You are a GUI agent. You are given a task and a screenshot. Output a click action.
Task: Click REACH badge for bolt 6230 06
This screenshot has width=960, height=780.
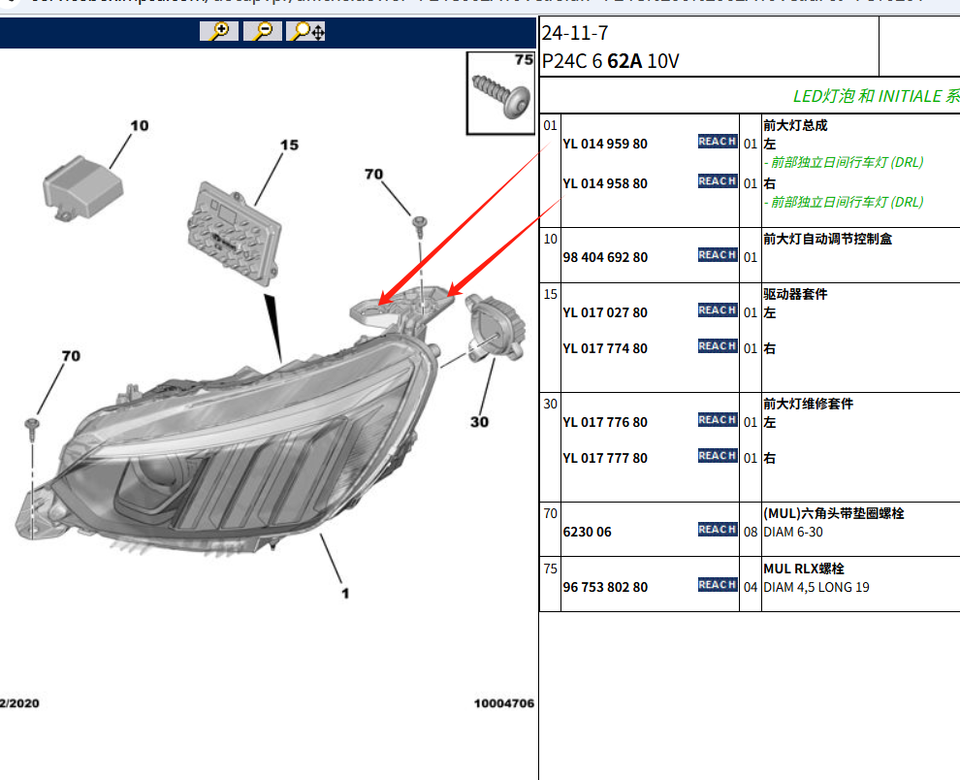click(x=717, y=530)
